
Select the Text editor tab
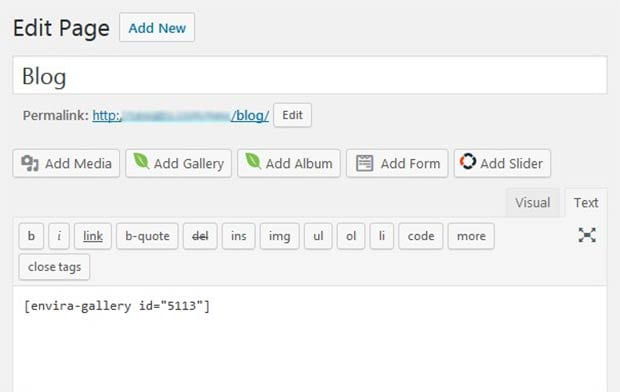point(586,203)
